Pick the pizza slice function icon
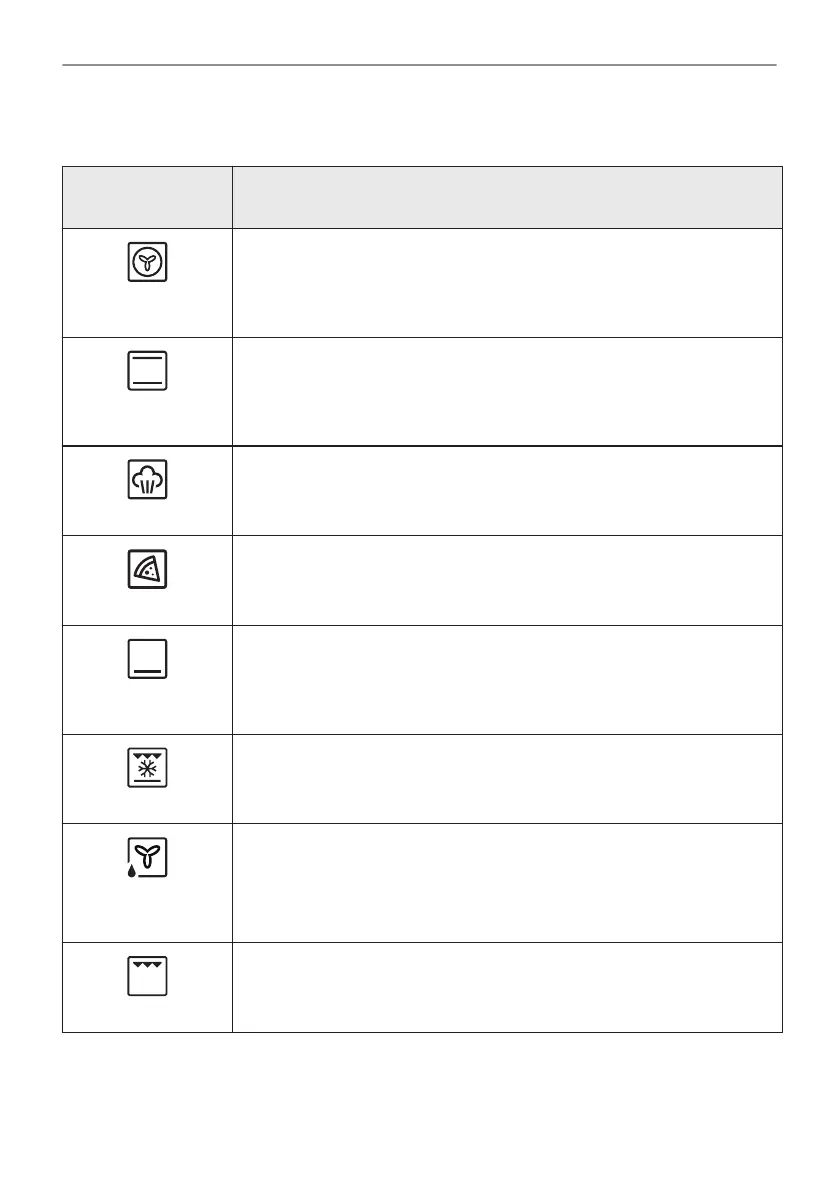This screenshot has width=839, height=1191. pyautogui.click(x=147, y=568)
